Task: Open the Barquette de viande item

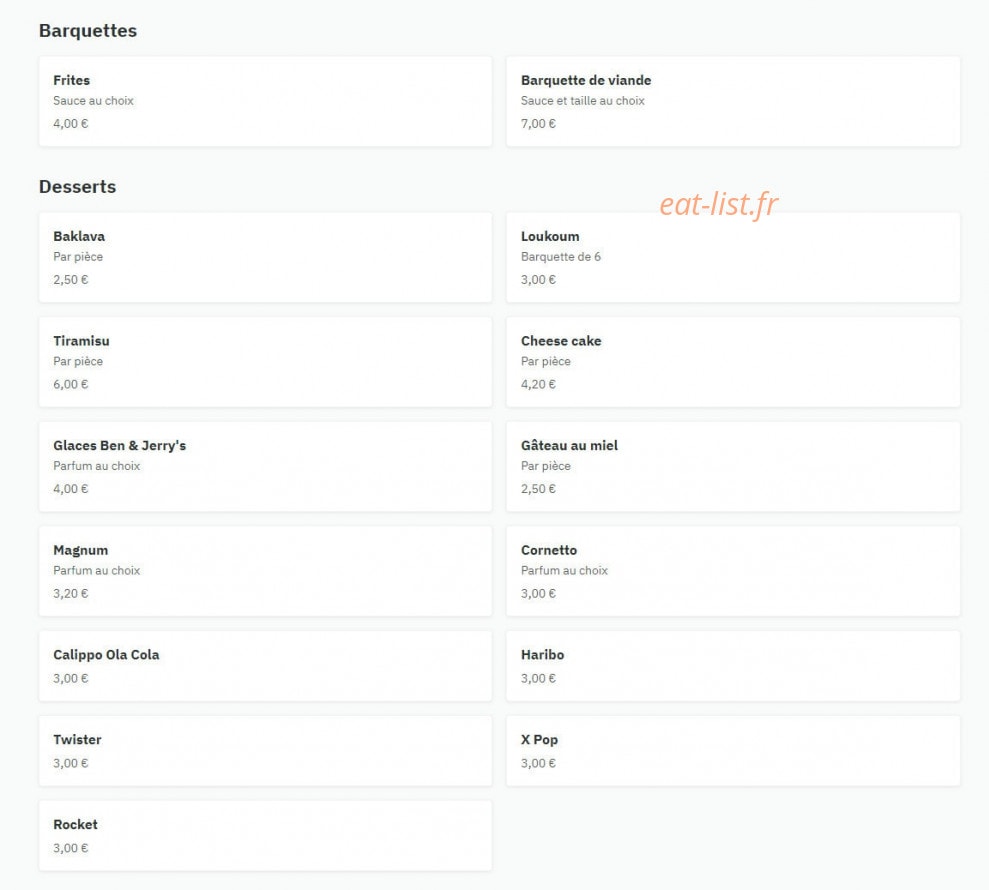Action: [x=733, y=102]
